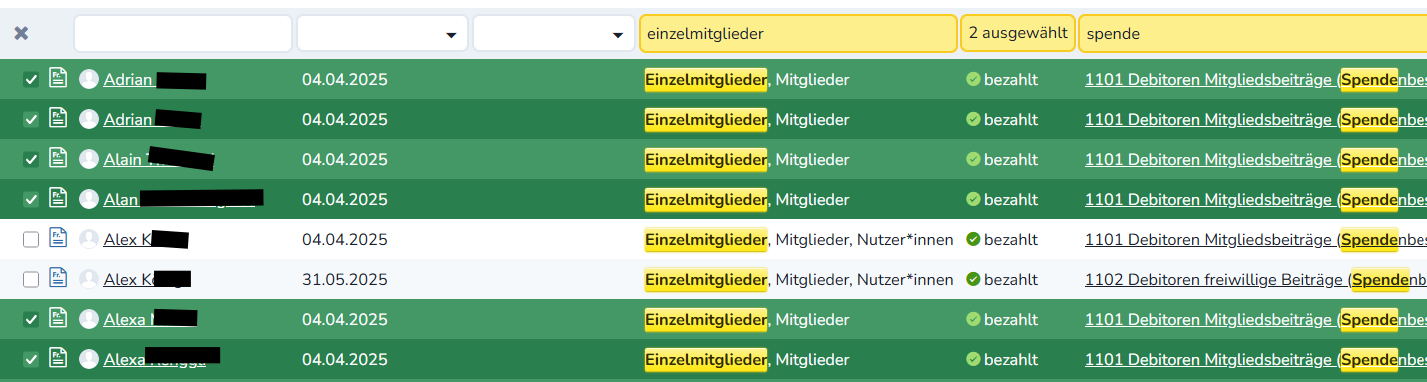Check the Alex K 31.05.2025 row checkbox
This screenshot has height=382, width=1427.
click(x=31, y=279)
